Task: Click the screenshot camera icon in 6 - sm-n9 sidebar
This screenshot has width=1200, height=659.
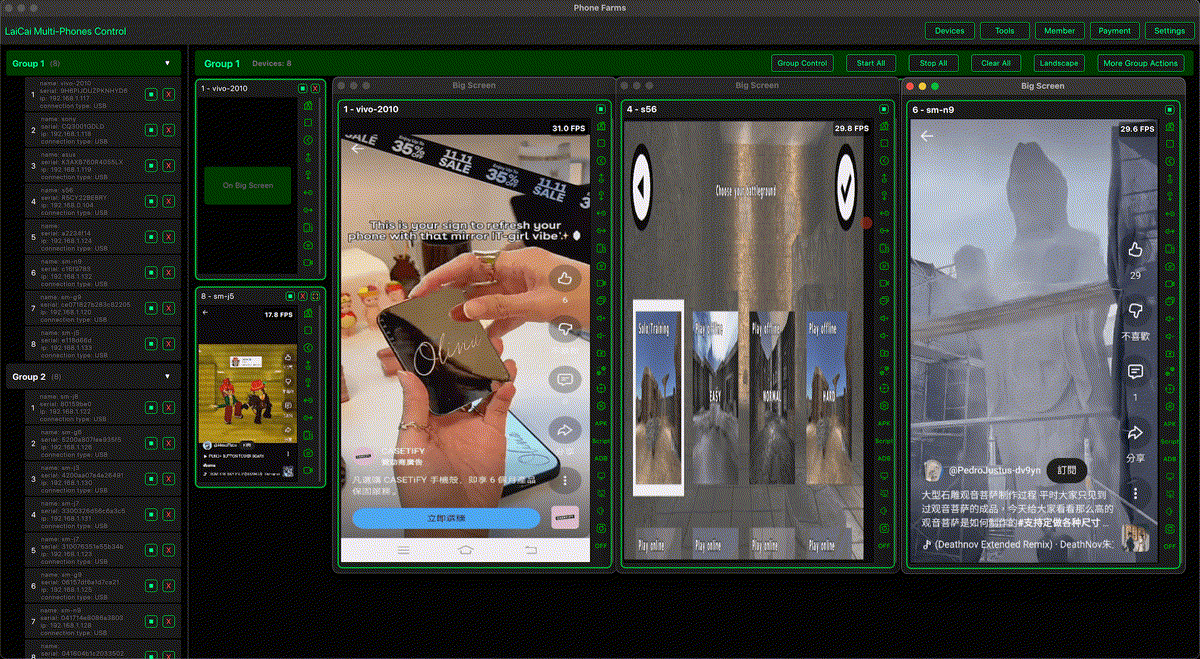Action: point(1170,265)
